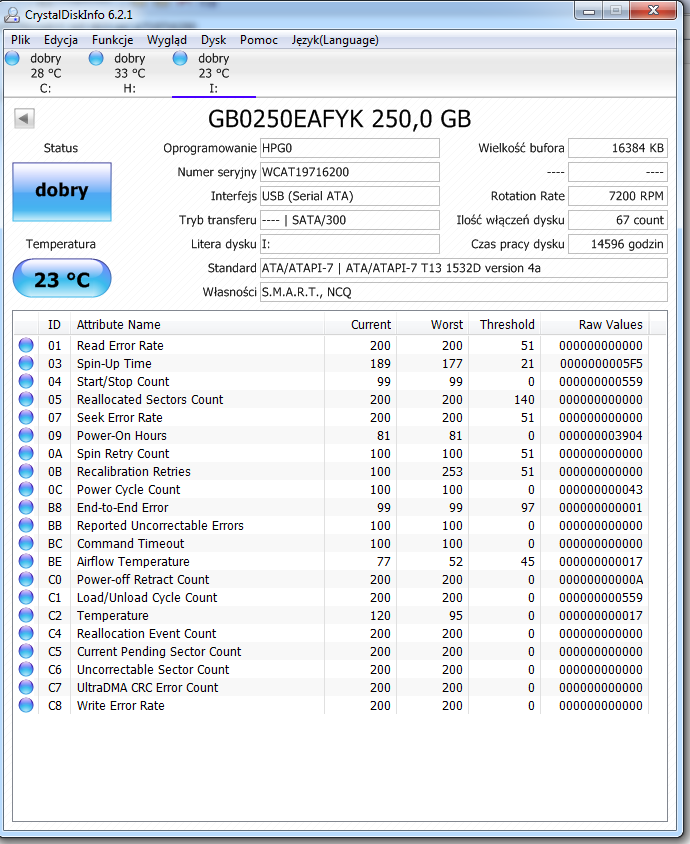Open the Wygląd menu

[167, 40]
